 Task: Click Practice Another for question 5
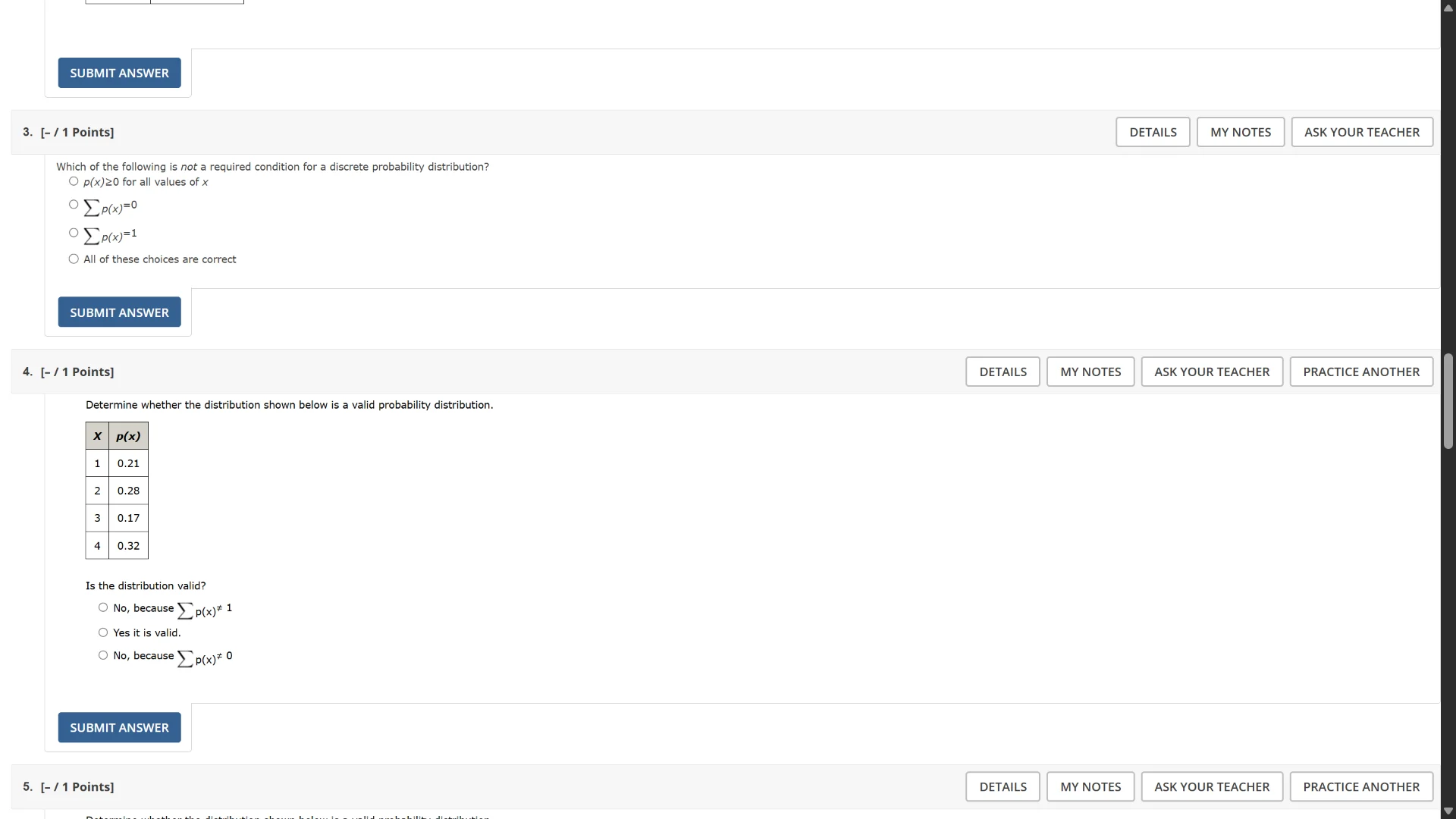1360,786
